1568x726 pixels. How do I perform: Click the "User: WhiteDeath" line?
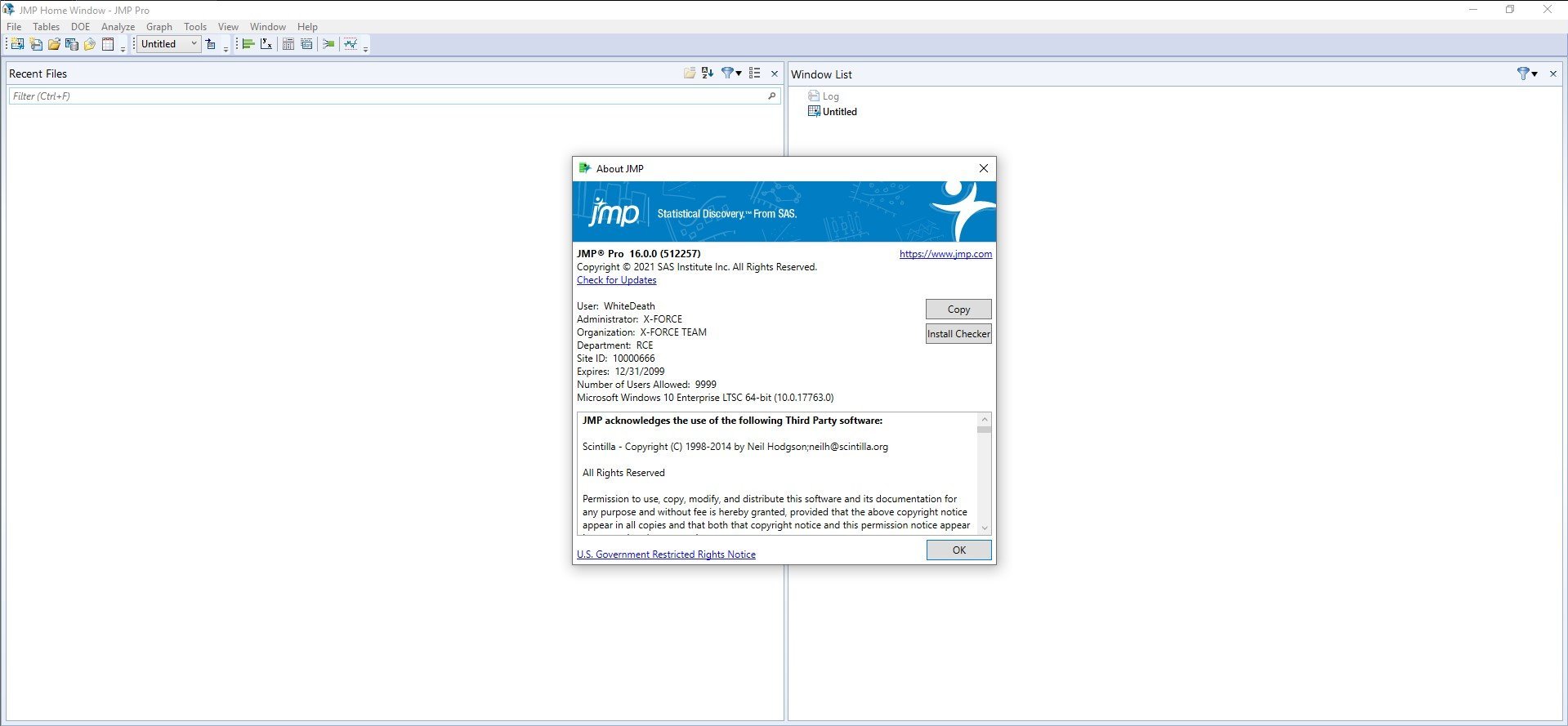coord(615,306)
